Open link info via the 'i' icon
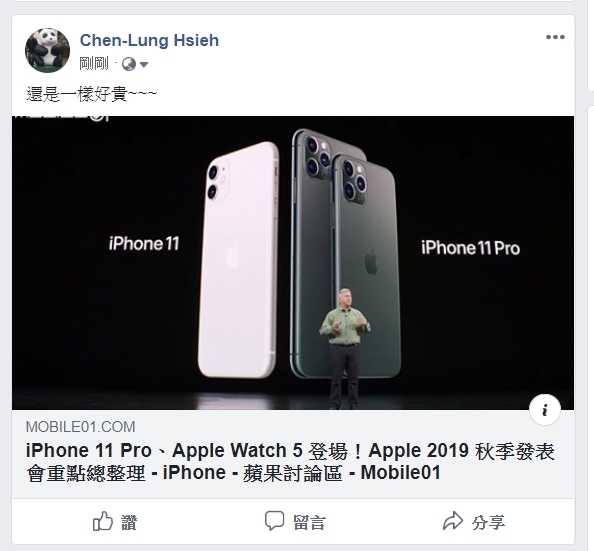 (x=545, y=410)
